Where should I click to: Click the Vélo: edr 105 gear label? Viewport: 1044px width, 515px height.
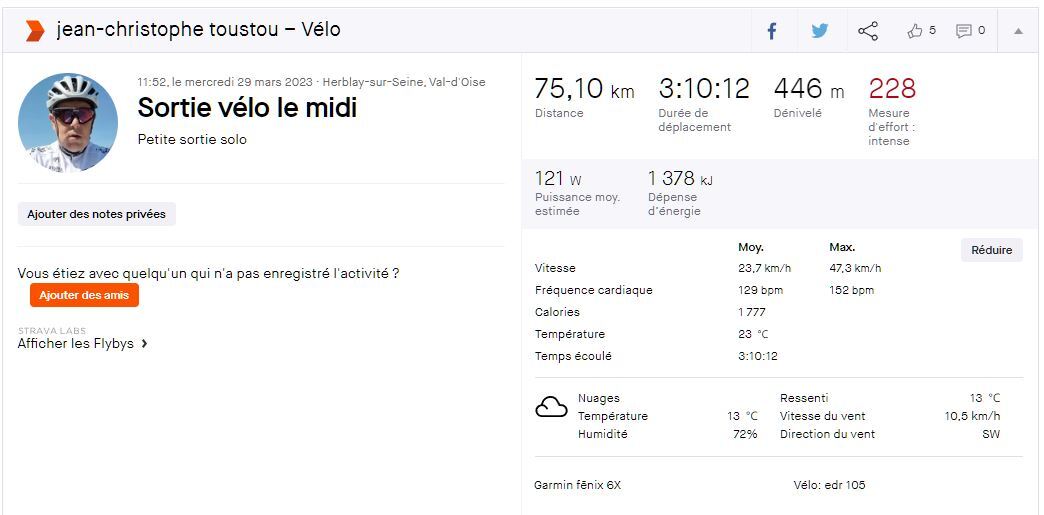[x=829, y=485]
